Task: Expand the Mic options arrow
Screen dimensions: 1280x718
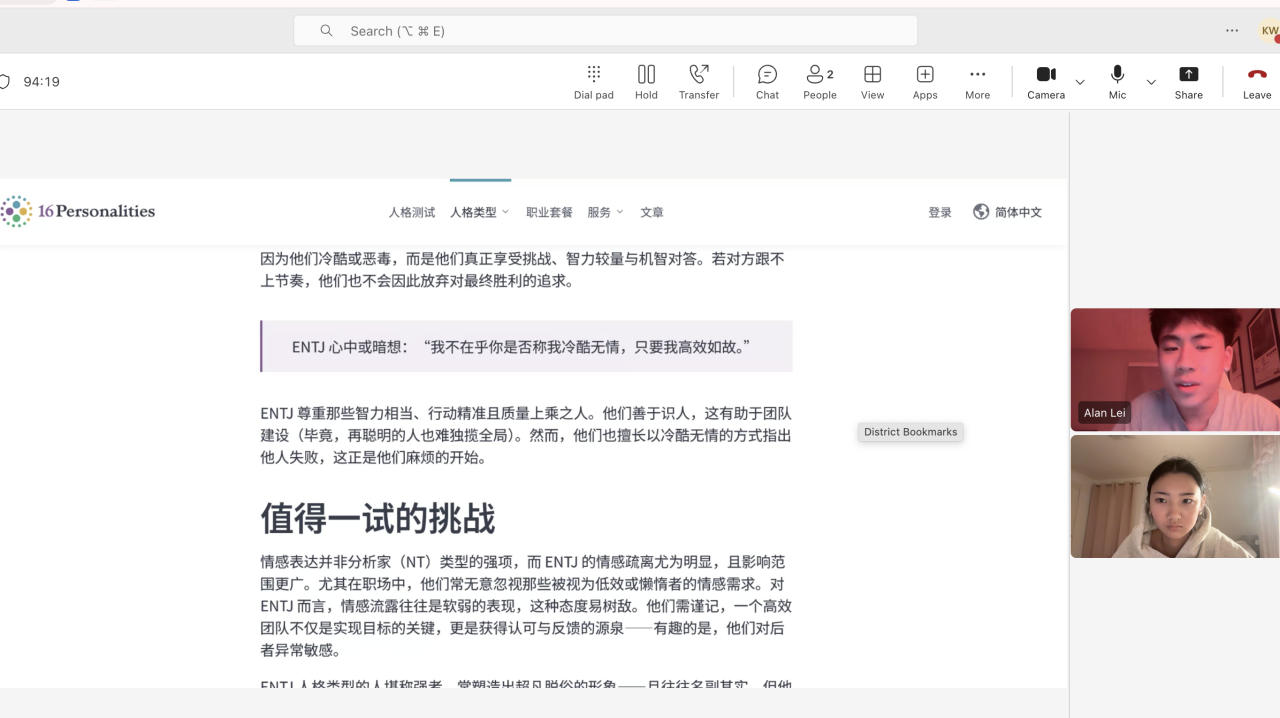Action: [1151, 82]
